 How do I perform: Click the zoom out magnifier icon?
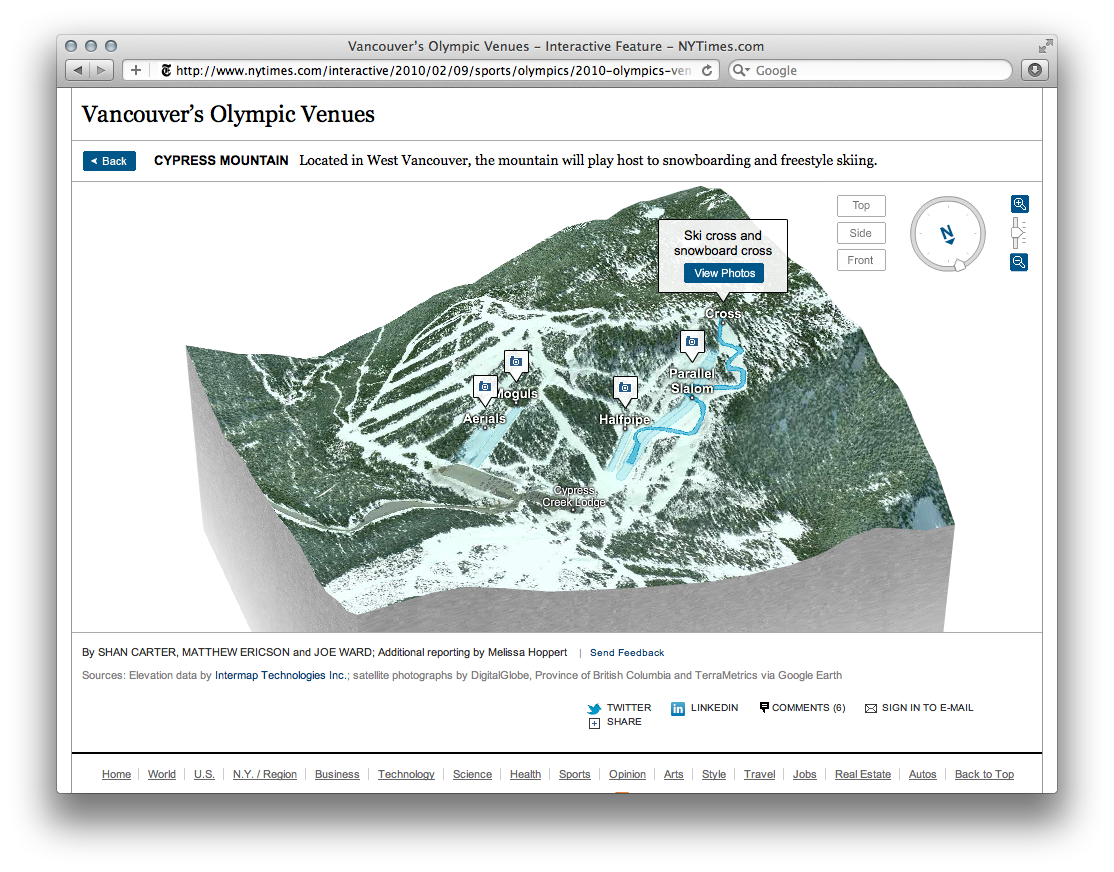pyautogui.click(x=1019, y=262)
